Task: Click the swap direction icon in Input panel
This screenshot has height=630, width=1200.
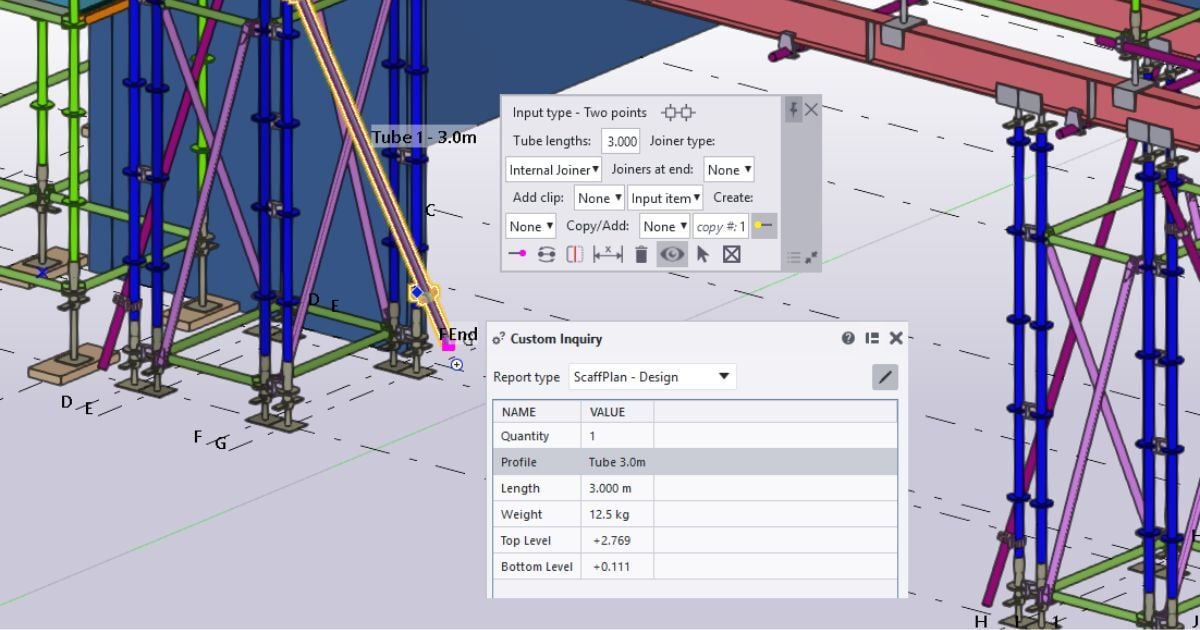Action: (x=545, y=254)
